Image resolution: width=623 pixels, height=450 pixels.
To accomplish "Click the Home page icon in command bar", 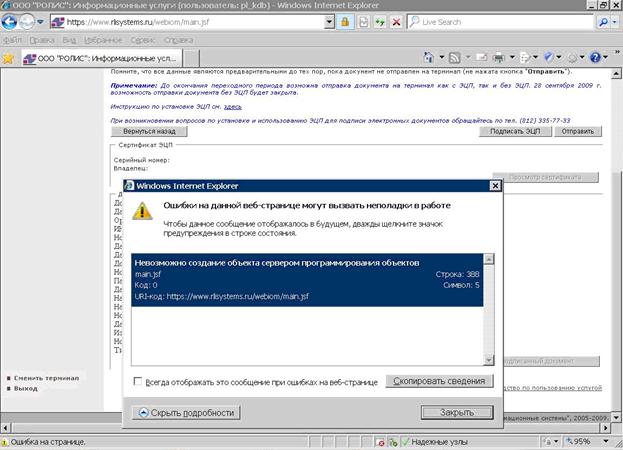I will [429, 58].
